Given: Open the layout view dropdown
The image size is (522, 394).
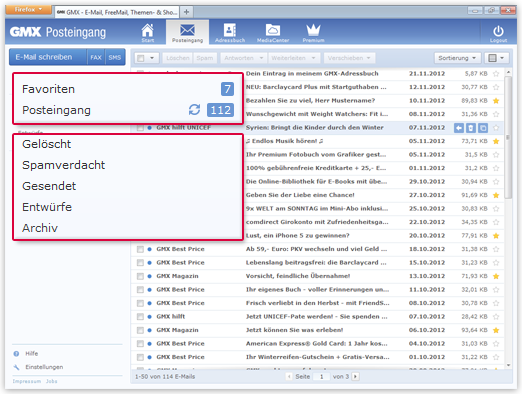Looking at the screenshot, I should coord(496,58).
